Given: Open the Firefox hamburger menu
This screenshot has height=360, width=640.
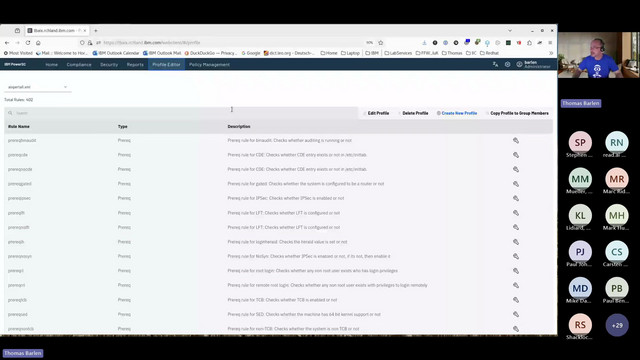Looking at the screenshot, I should click(x=550, y=42).
